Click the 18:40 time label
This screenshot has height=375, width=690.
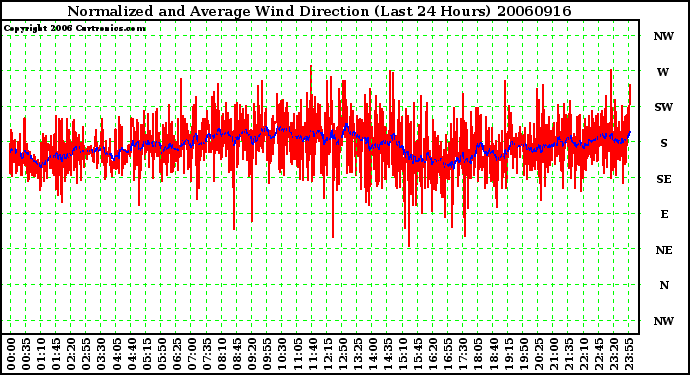click(x=493, y=354)
